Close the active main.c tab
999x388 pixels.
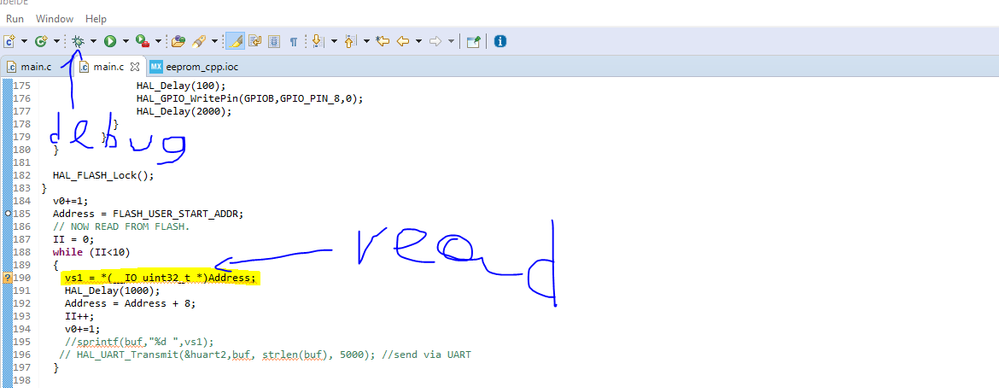(134, 66)
